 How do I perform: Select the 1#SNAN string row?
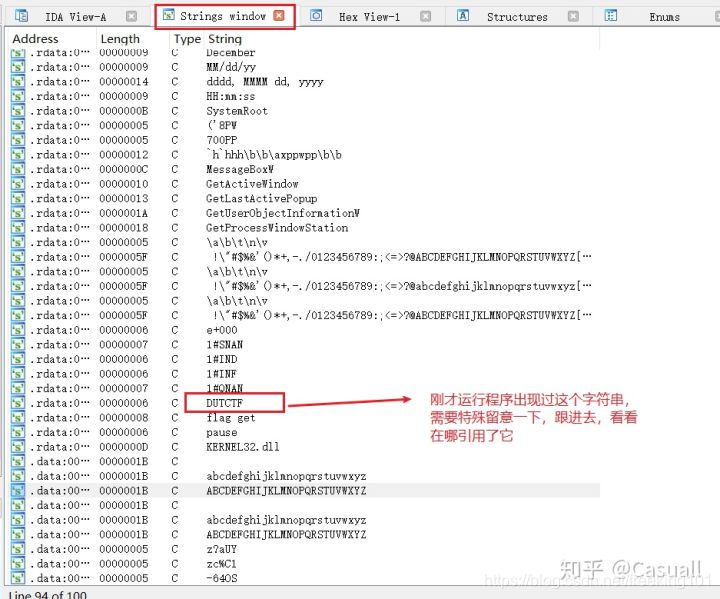click(304, 345)
